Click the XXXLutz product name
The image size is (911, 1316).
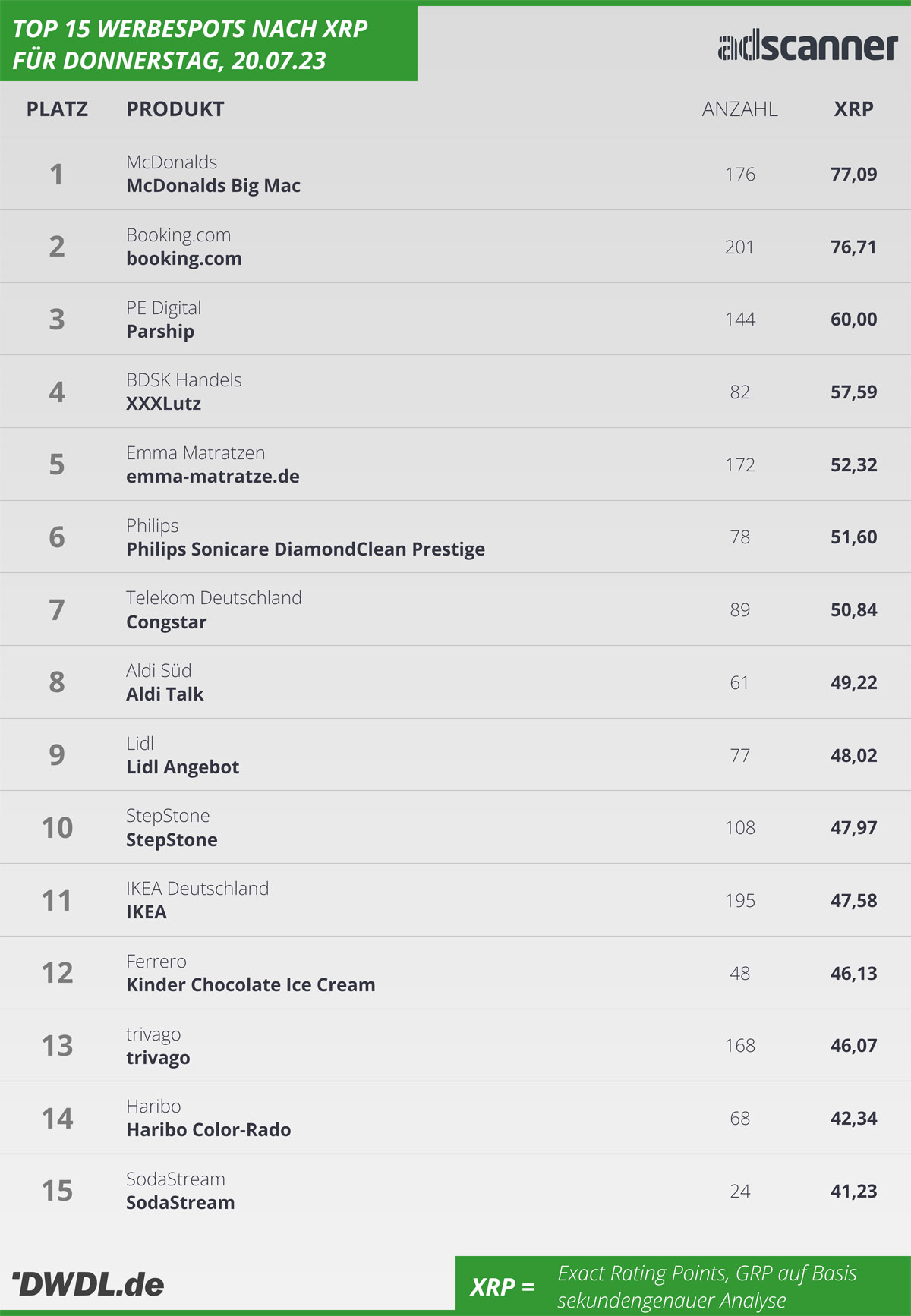(163, 404)
